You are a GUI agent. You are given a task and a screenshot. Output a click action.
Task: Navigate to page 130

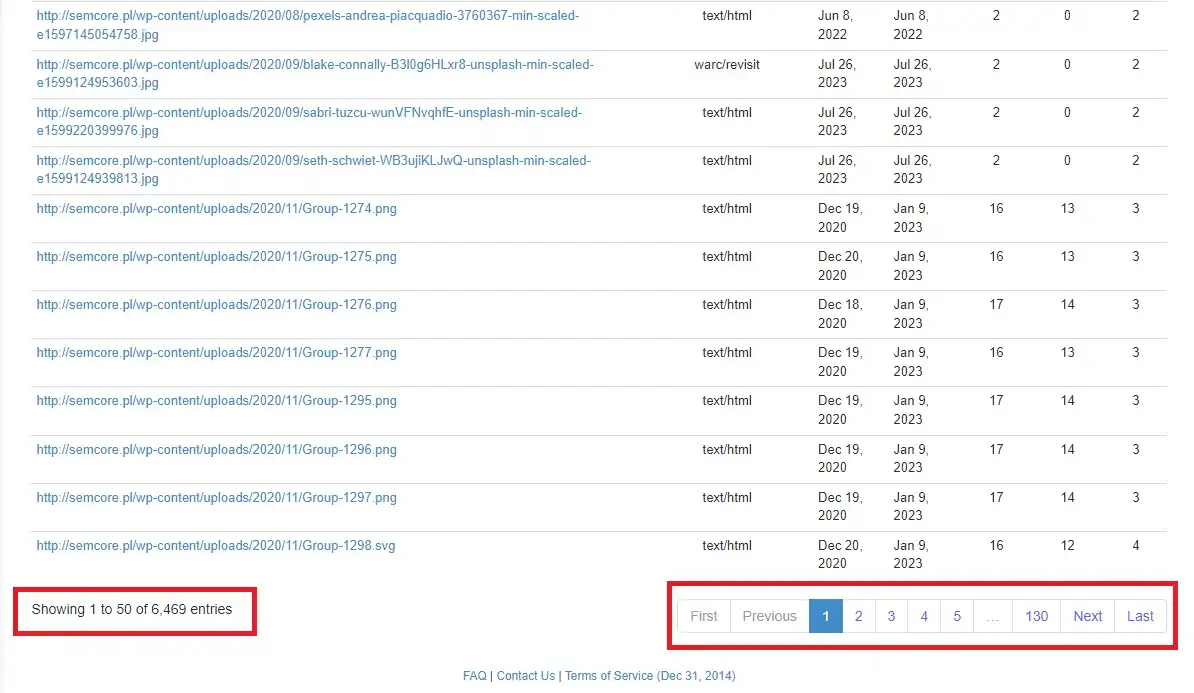[x=1036, y=616]
